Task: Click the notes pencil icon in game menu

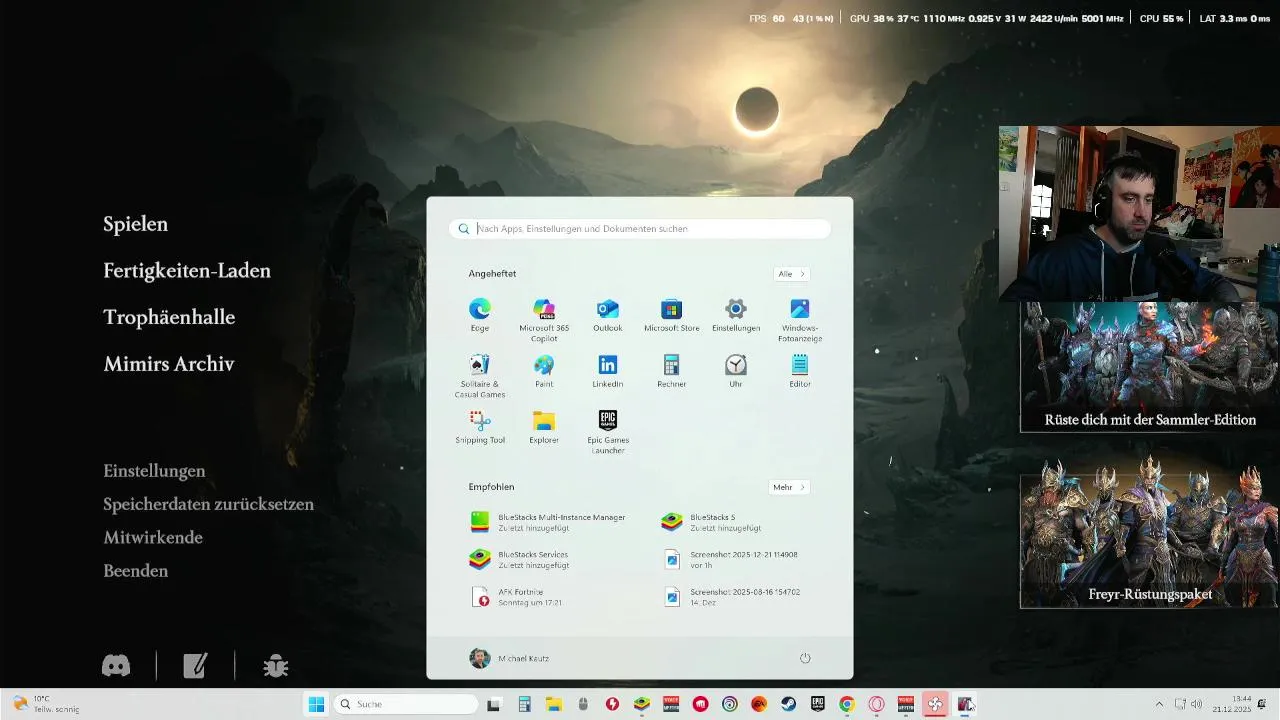Action: pyautogui.click(x=195, y=666)
